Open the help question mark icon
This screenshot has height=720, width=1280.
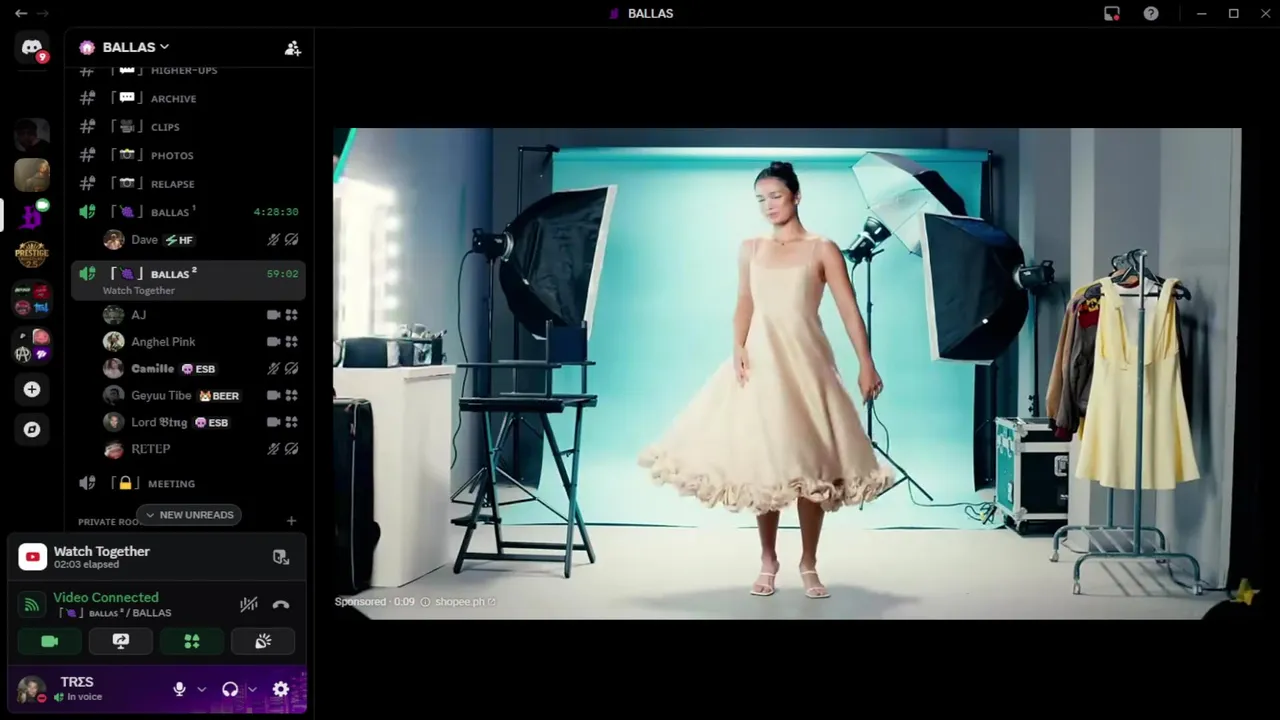(x=1151, y=13)
